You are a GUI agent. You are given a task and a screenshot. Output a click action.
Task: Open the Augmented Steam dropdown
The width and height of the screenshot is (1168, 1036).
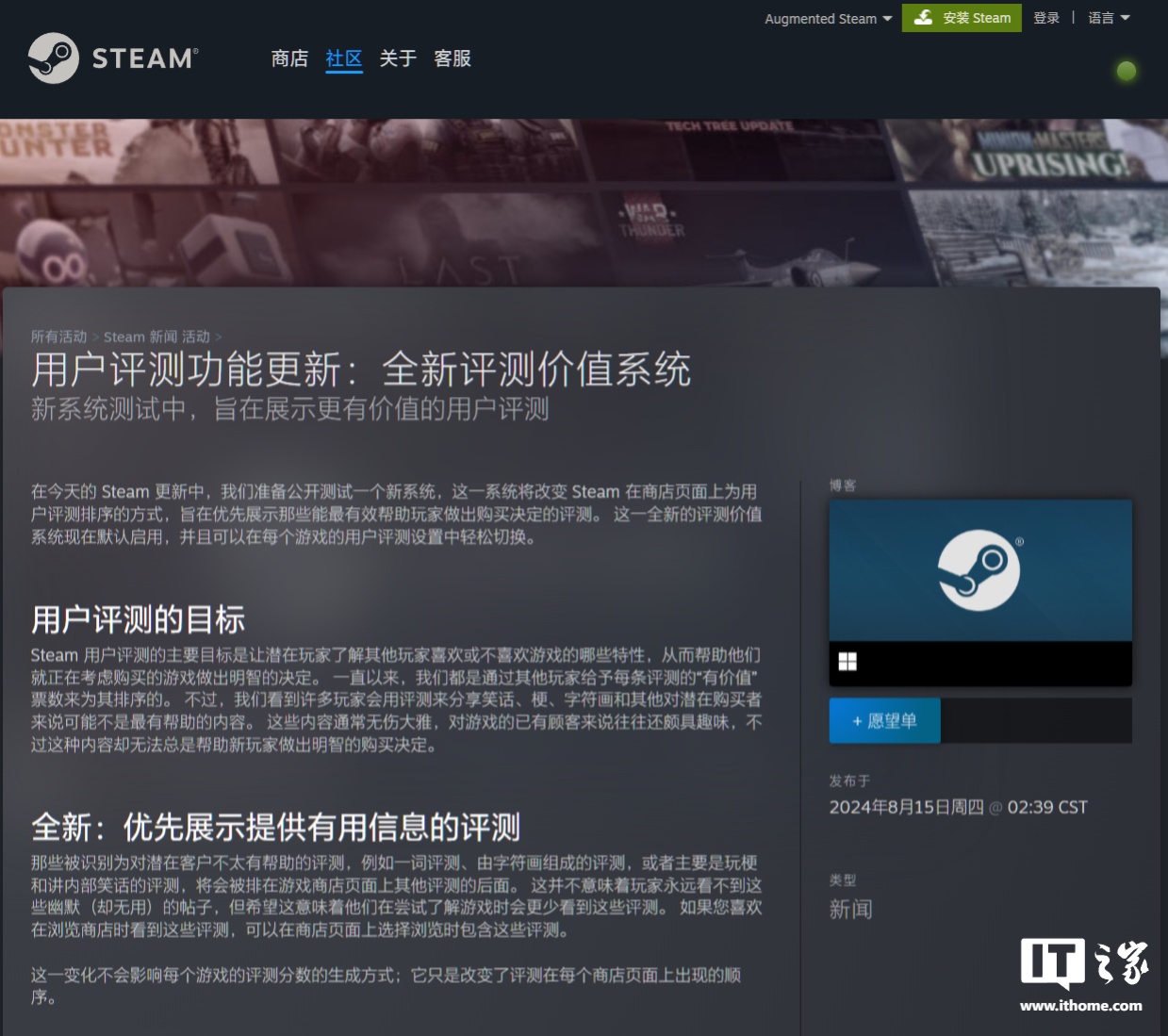point(827,18)
